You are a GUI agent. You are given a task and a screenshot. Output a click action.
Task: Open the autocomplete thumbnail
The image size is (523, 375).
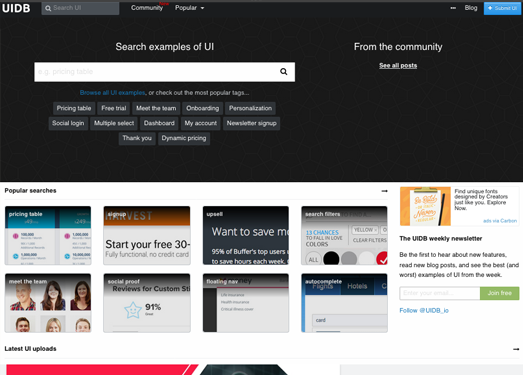[x=344, y=303]
